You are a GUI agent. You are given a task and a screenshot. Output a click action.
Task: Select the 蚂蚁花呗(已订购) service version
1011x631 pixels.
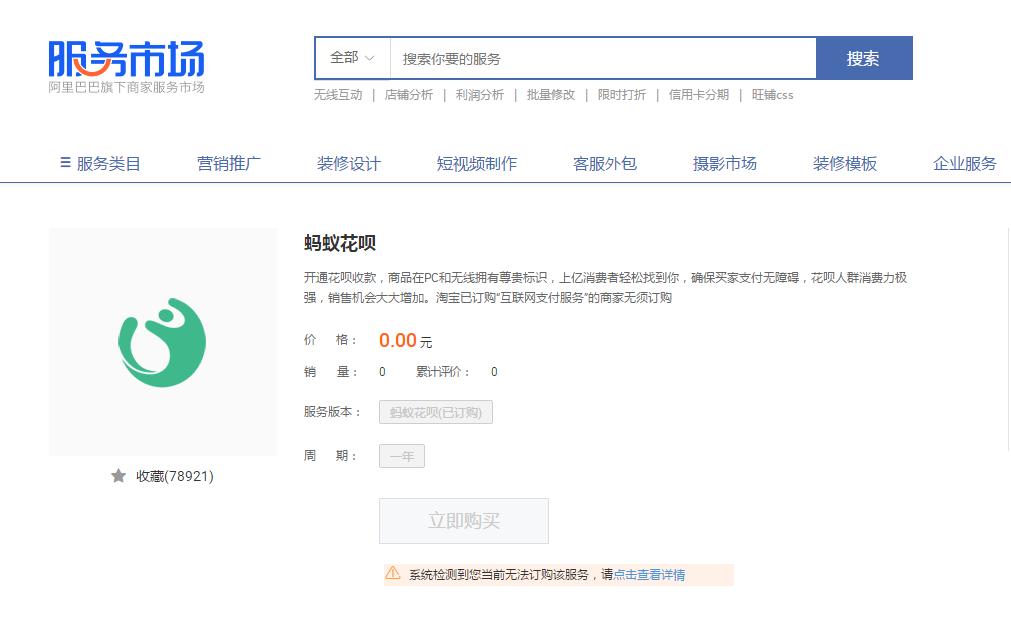pos(435,412)
